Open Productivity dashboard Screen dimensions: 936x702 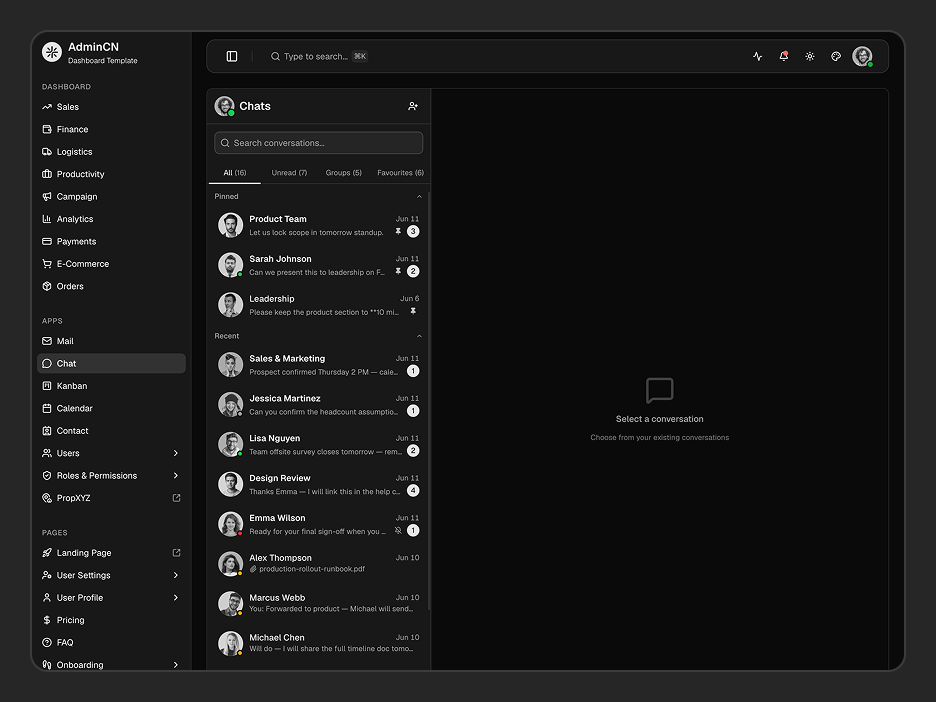click(x=111, y=174)
